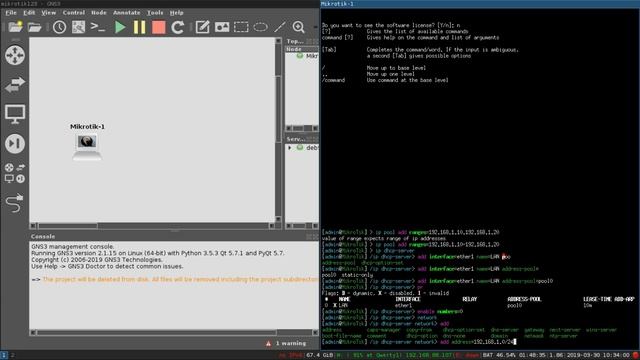This screenshot has height=360, width=640.
Task: Open the Tools menu
Action: click(x=155, y=13)
